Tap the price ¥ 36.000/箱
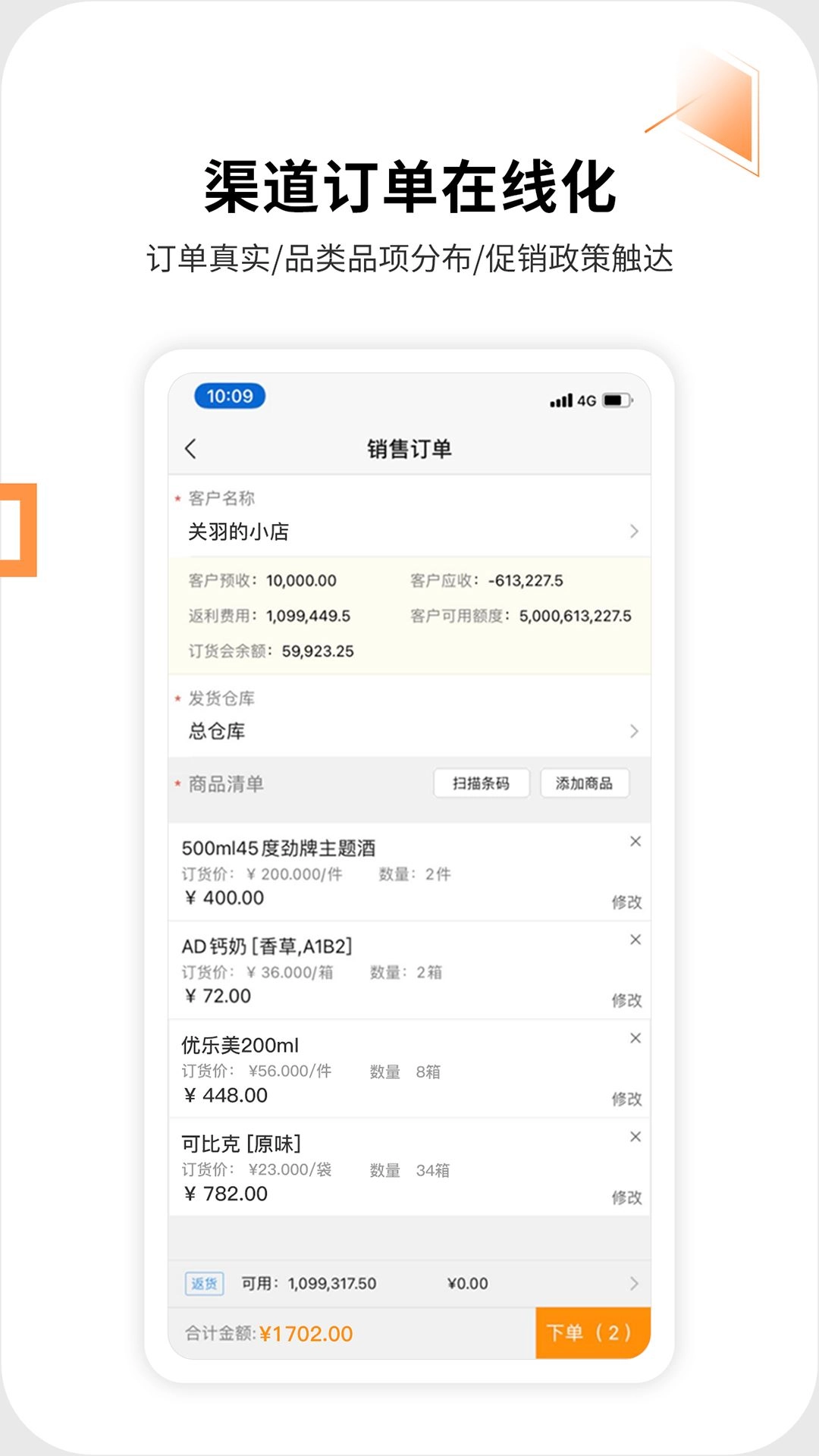This screenshot has height=1456, width=819. pyautogui.click(x=290, y=972)
